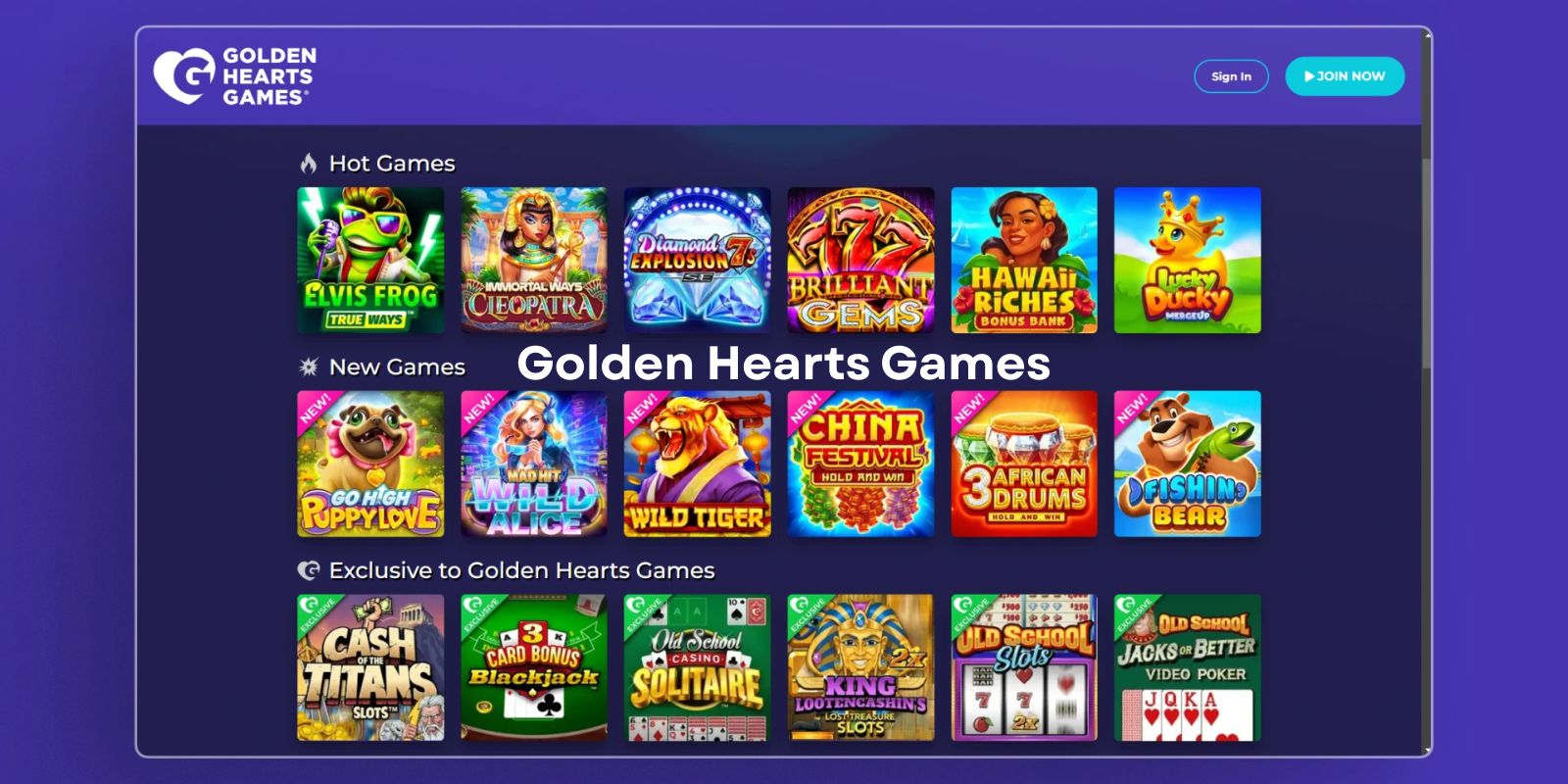This screenshot has width=1568, height=784.
Task: Launch Go High Puppy Love game
Action: pyautogui.click(x=370, y=464)
